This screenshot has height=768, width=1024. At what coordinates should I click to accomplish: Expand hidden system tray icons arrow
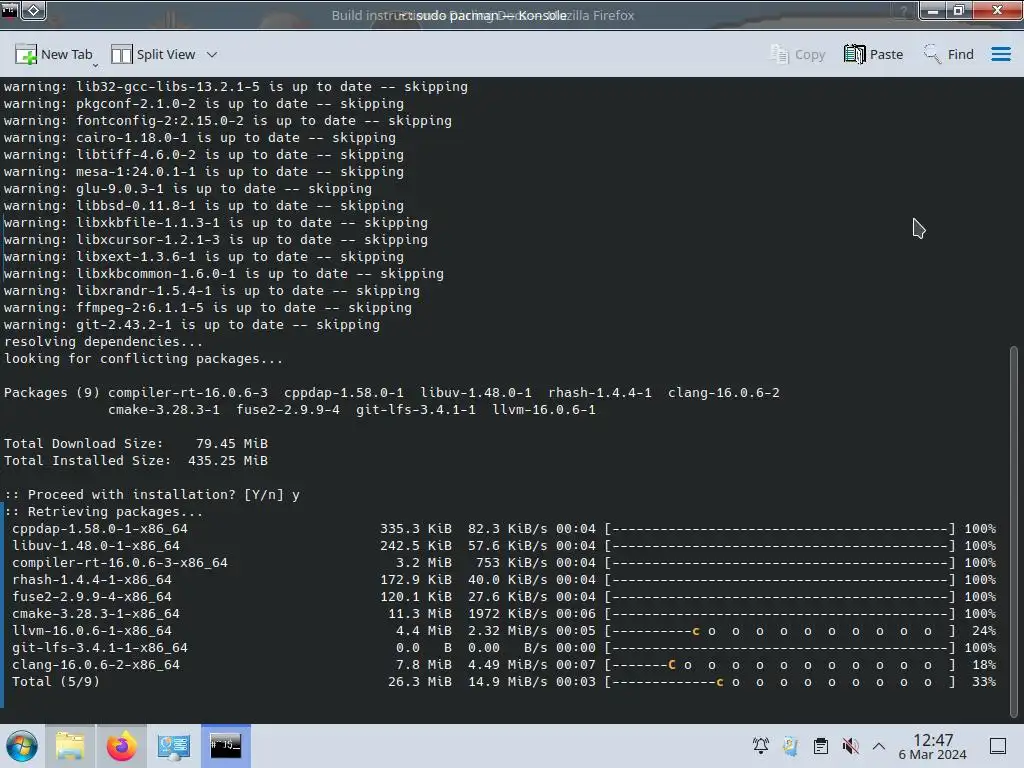(x=879, y=746)
